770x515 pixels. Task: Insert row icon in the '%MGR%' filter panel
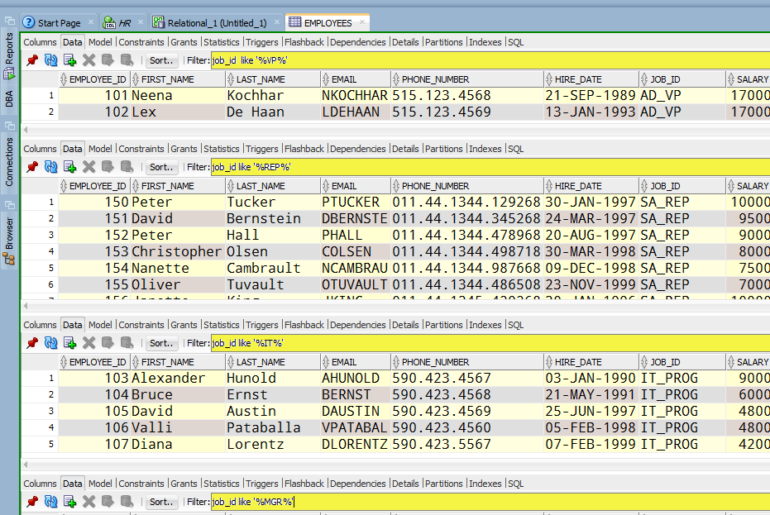pos(70,501)
